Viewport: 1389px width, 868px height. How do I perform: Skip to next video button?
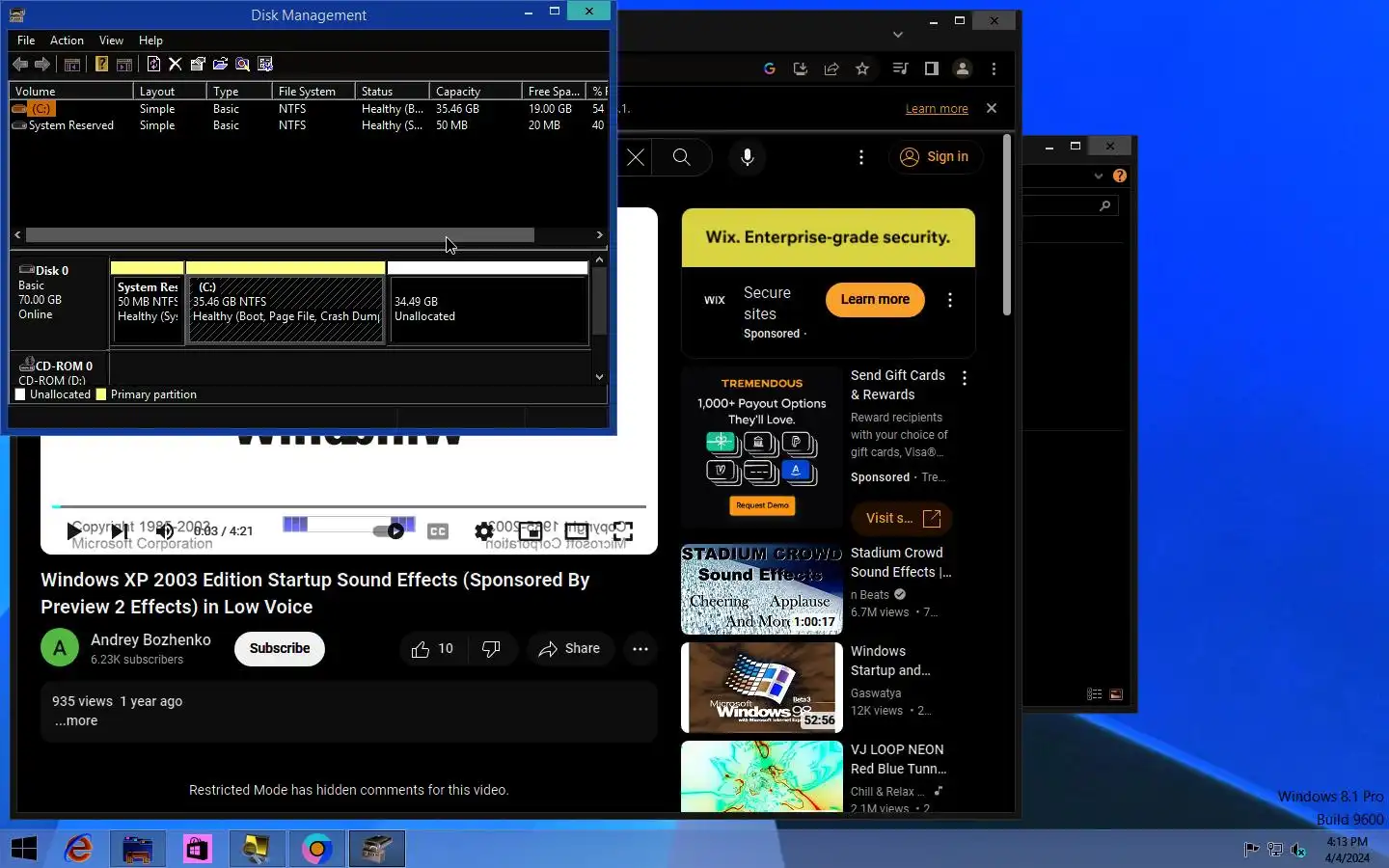119,530
